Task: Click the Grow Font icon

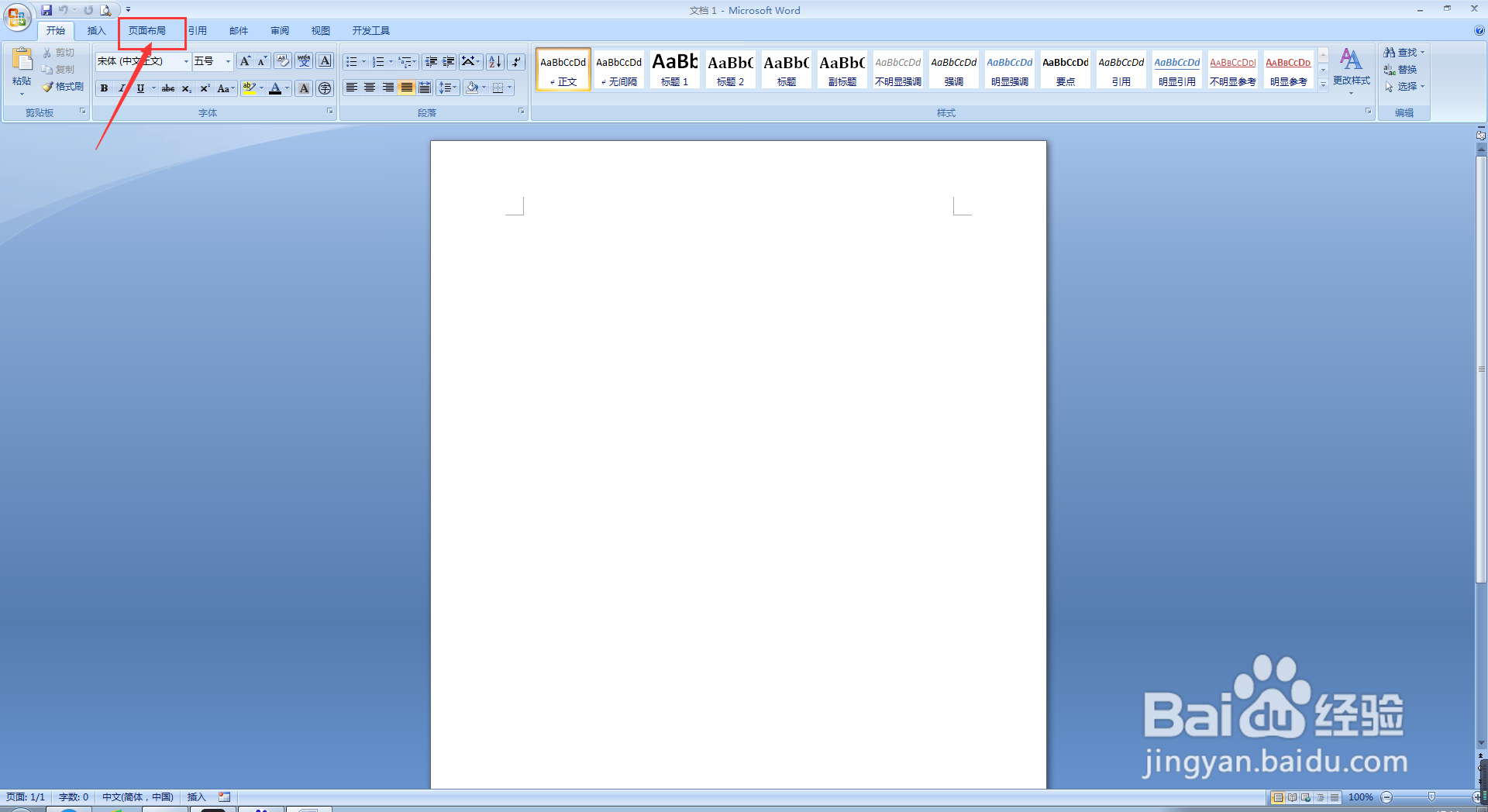Action: pos(245,61)
